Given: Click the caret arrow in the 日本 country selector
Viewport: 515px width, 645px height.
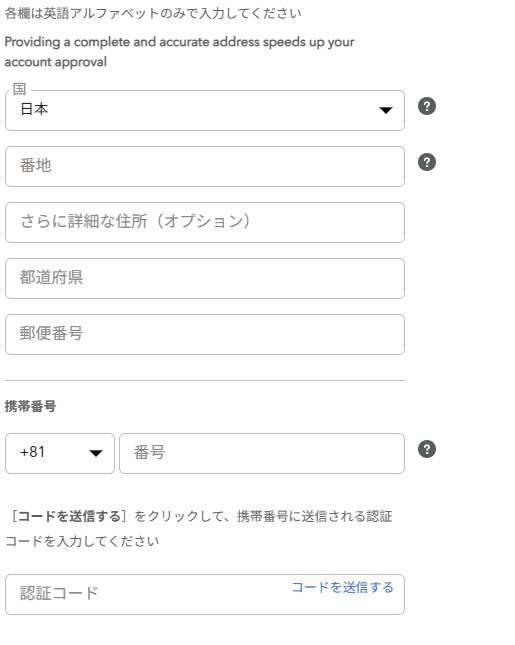Looking at the screenshot, I should point(385,110).
